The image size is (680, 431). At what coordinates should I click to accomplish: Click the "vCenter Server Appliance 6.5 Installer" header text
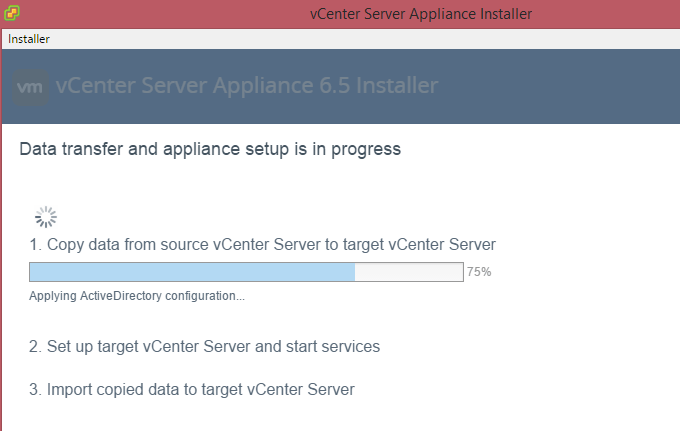pos(247,86)
